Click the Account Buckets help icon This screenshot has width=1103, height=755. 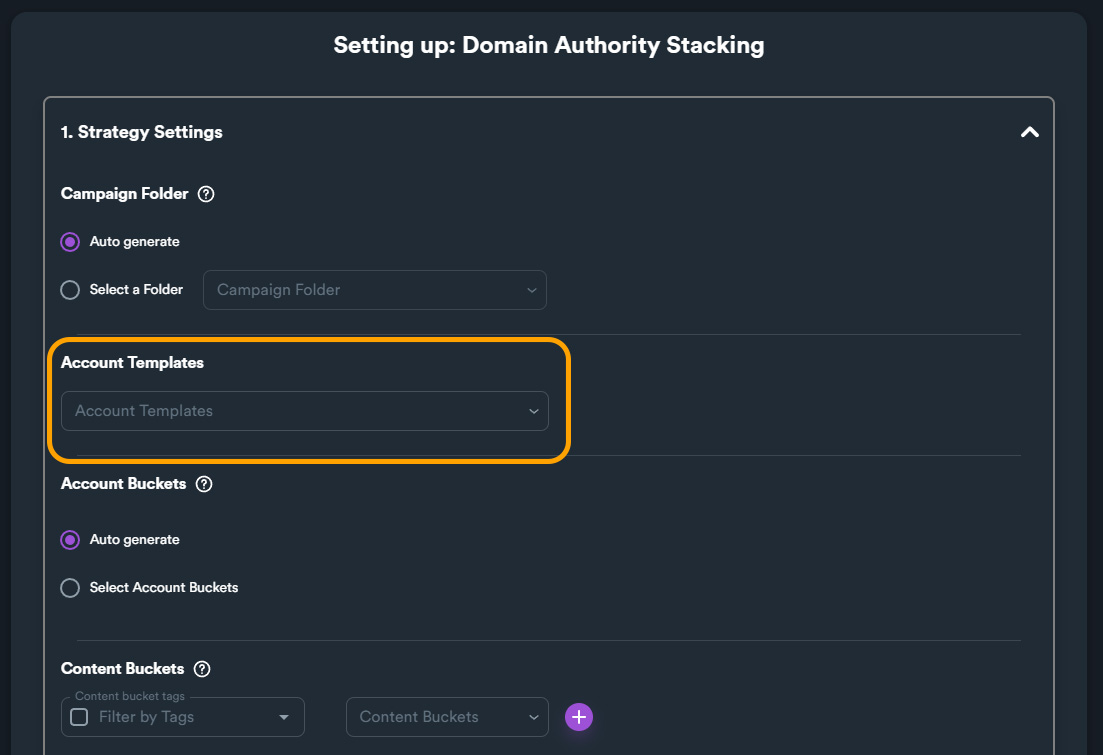pos(204,484)
